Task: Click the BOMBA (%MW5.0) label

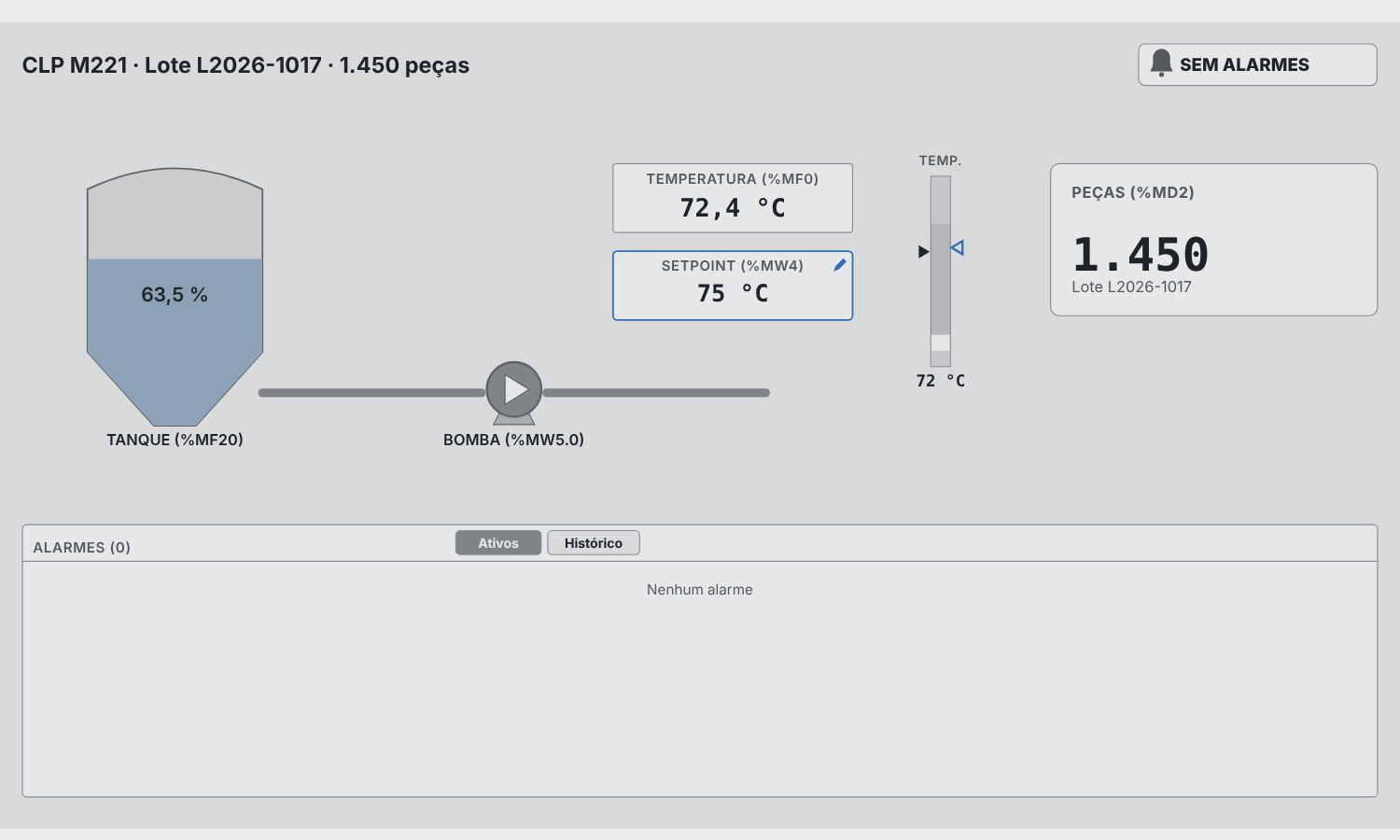Action: point(513,440)
